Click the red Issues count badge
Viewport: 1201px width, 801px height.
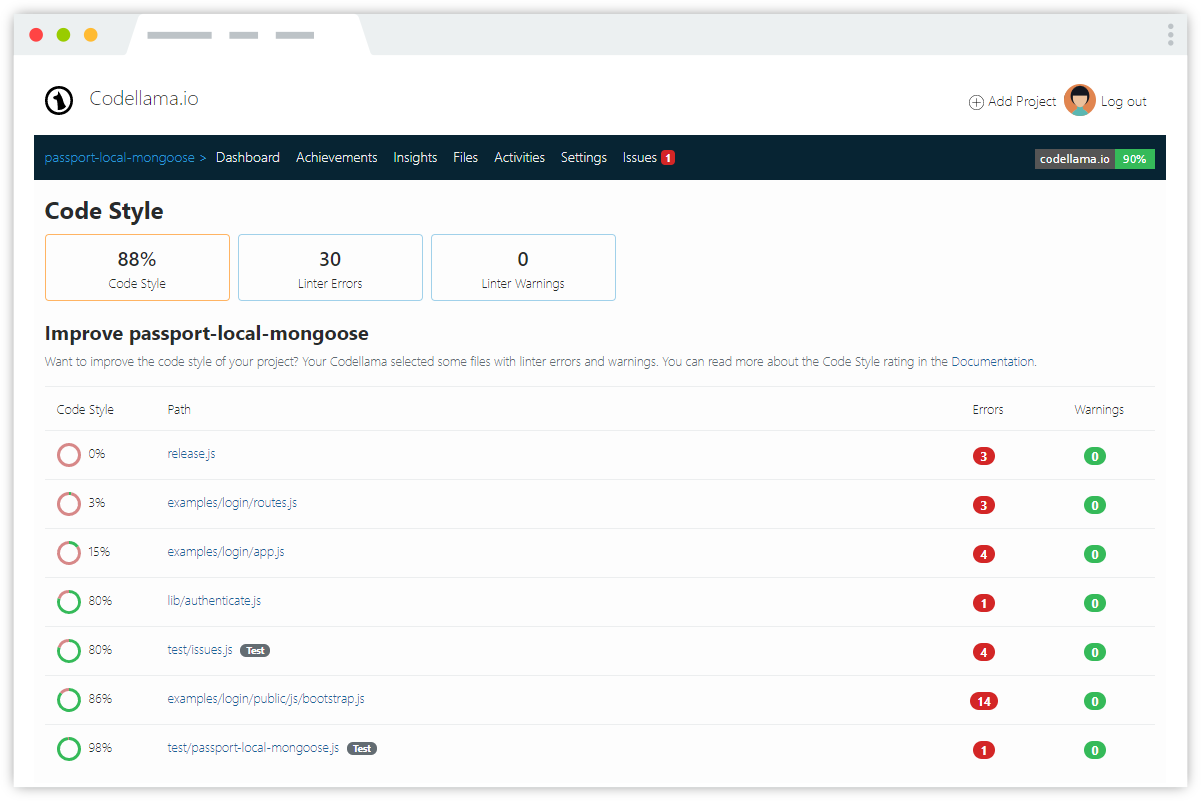coord(668,158)
